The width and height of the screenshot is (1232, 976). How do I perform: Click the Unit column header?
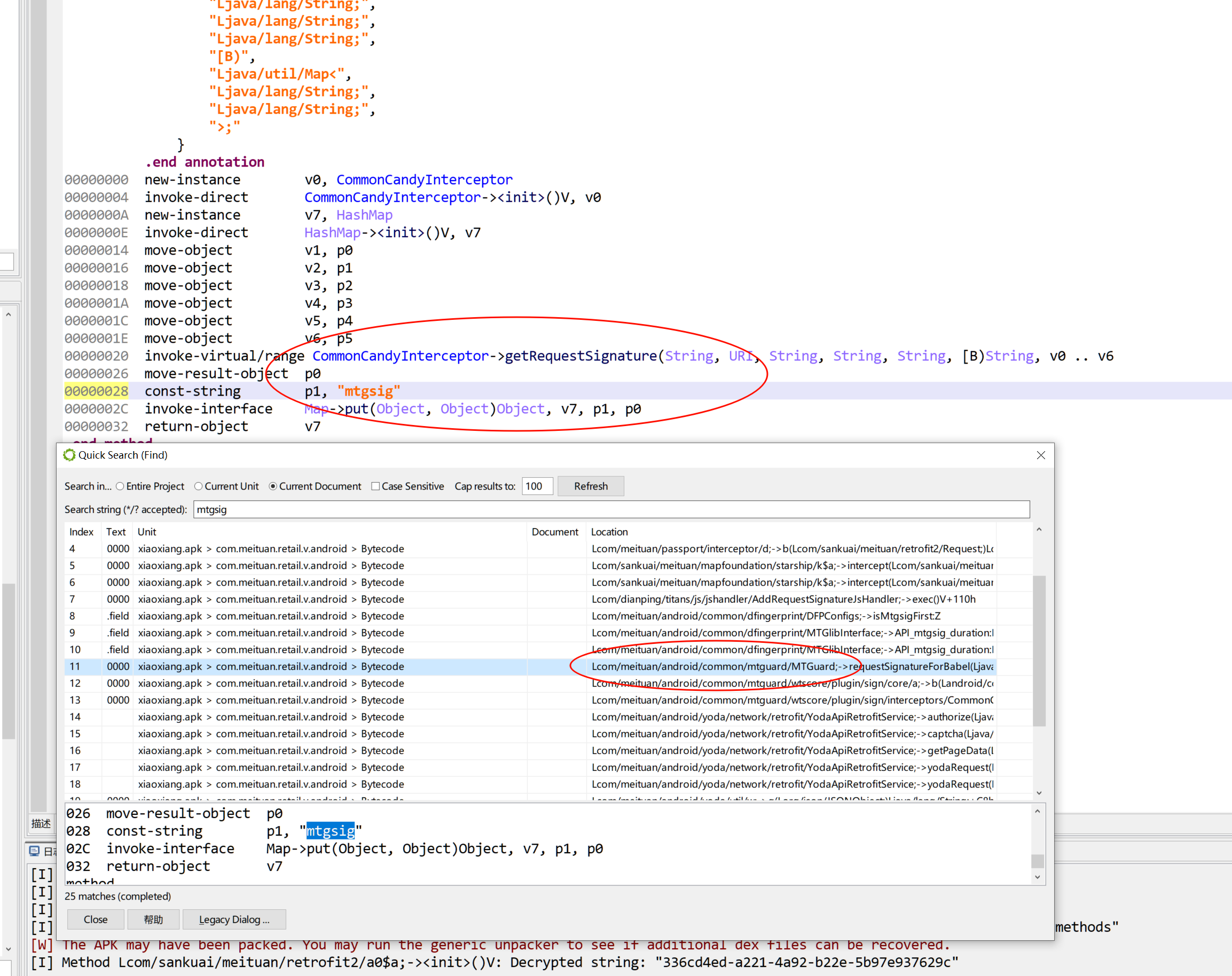147,532
